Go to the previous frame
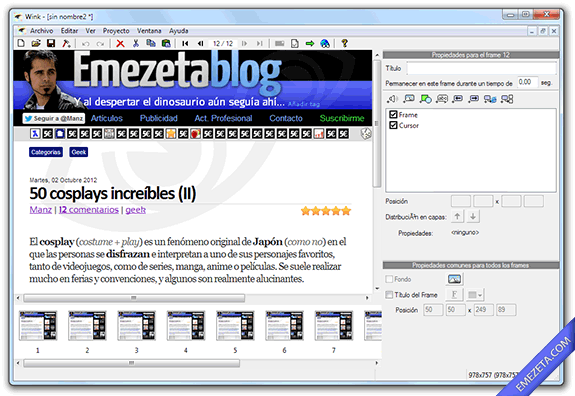Image resolution: width=575 pixels, height=396 pixels. coord(200,44)
